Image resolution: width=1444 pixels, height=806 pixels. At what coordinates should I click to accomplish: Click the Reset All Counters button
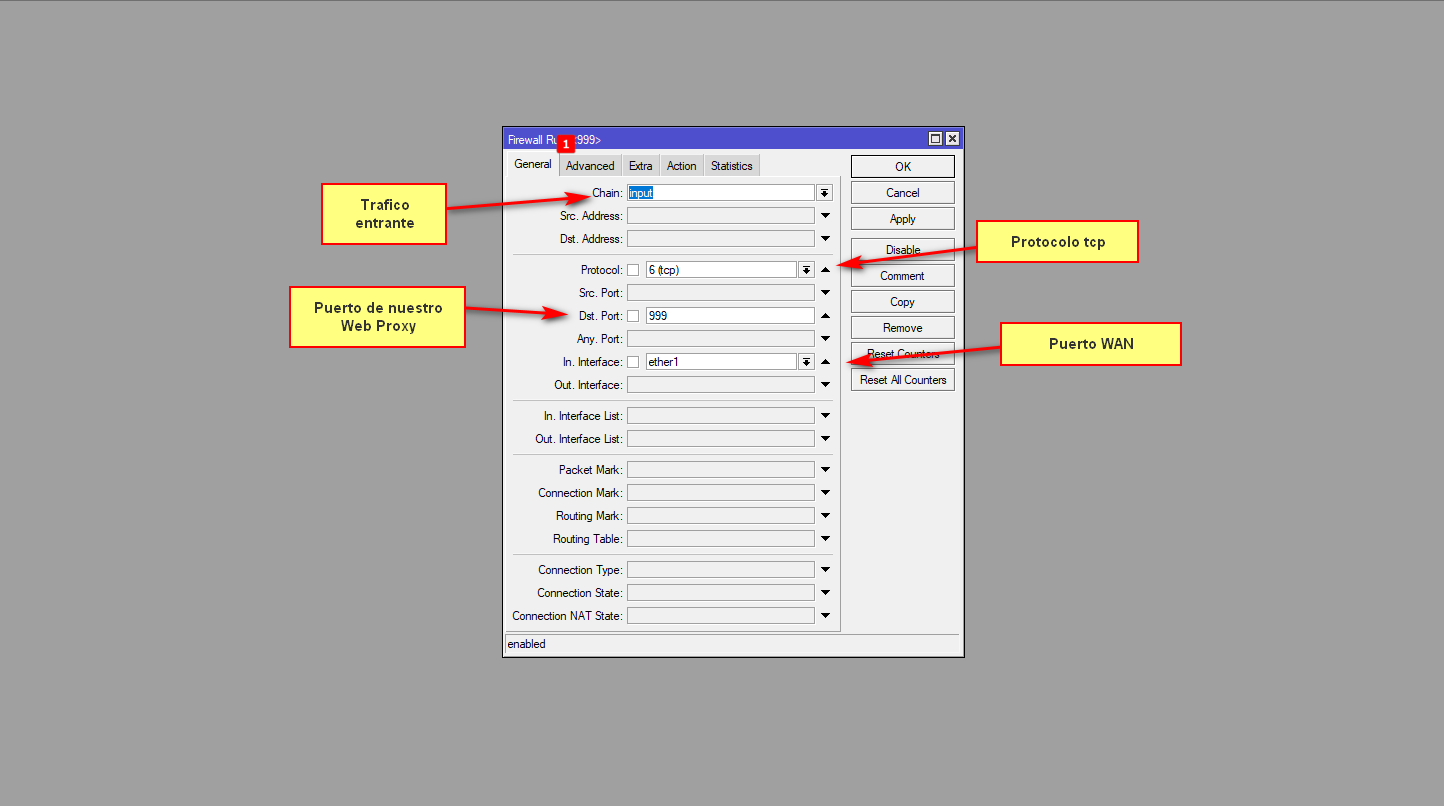coord(902,380)
